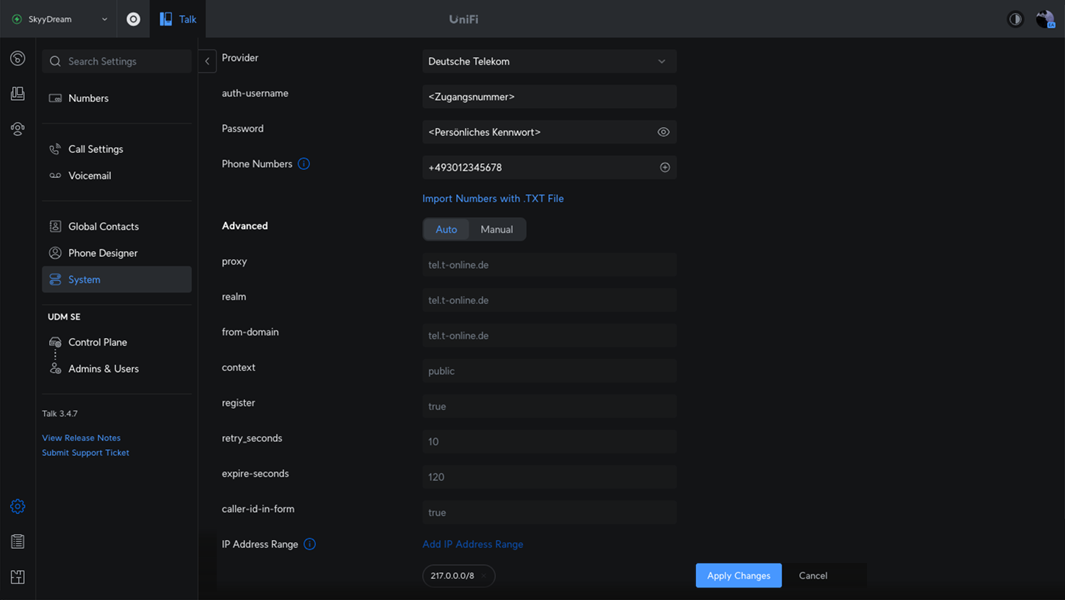Toggle the dark/light theme icon

[1015, 19]
